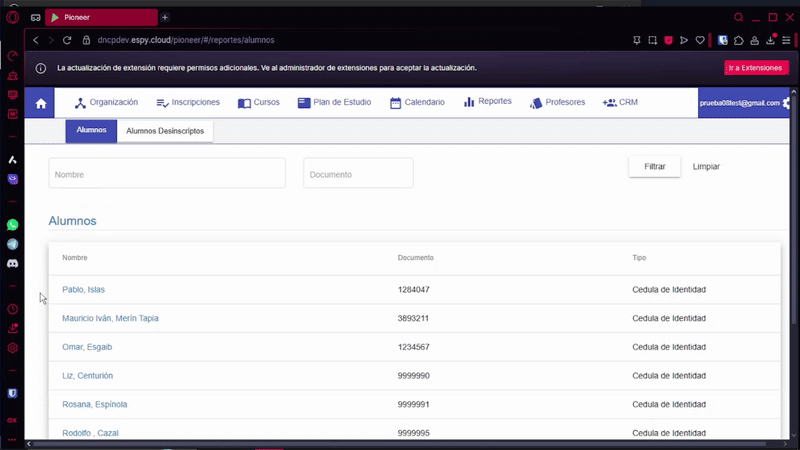The height and width of the screenshot is (450, 800).
Task: Switch to the Alumnos Desinscriptos tab
Action: [165, 131]
